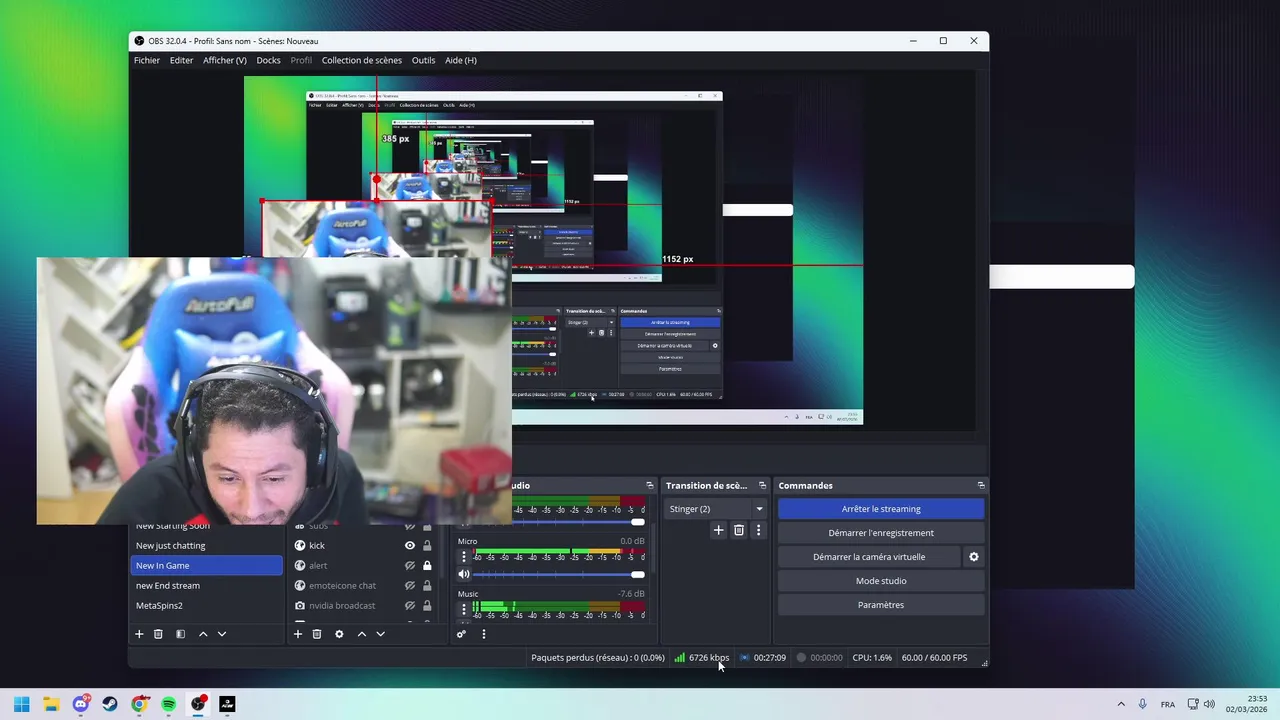
Task: Click Démarrer l'enregistrement button
Action: (x=881, y=533)
